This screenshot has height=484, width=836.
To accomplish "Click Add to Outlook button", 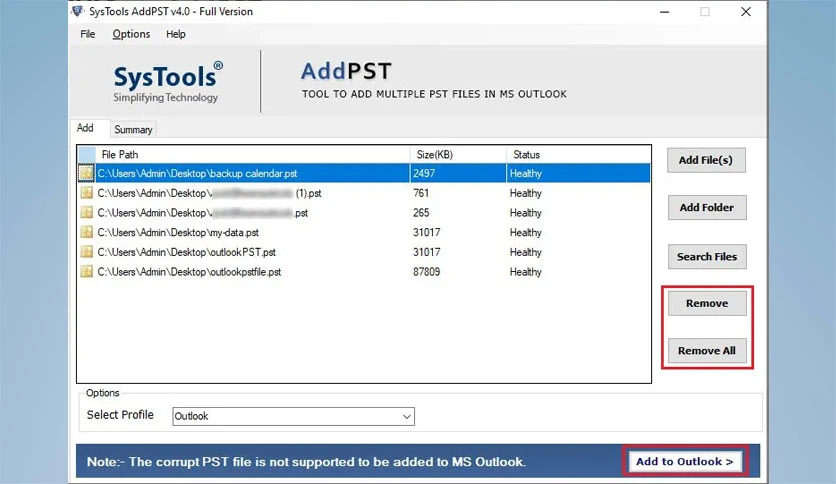I will (x=685, y=462).
